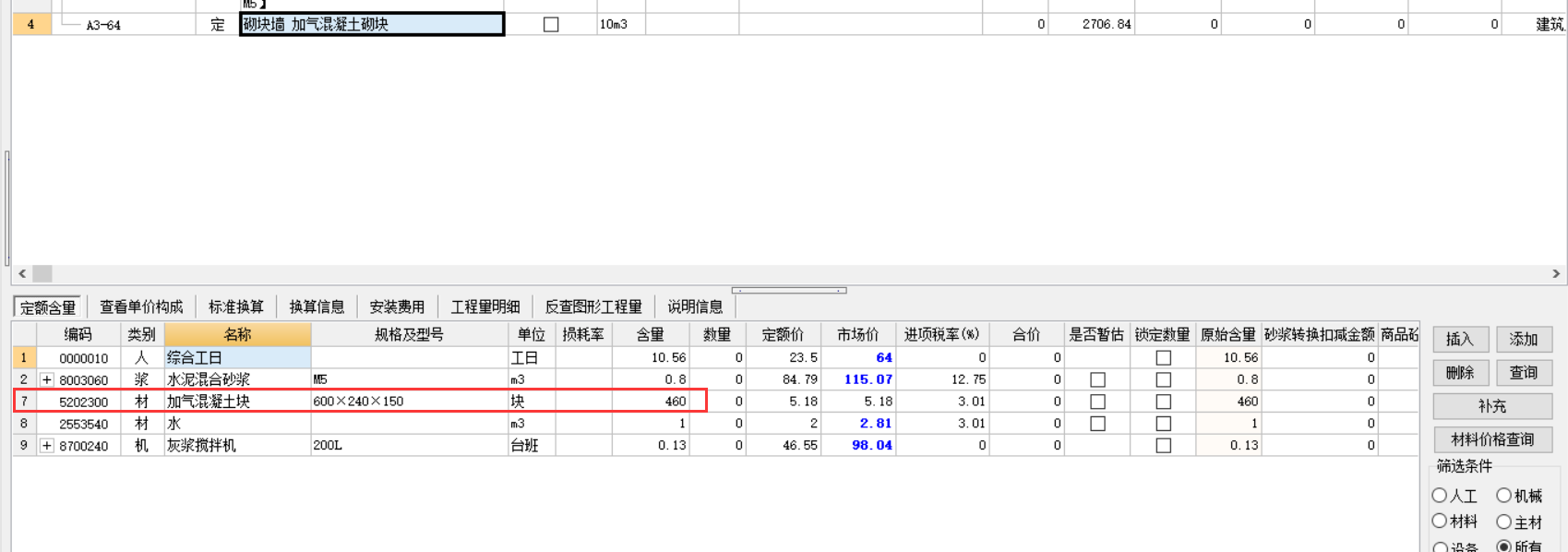The width and height of the screenshot is (1568, 552).
Task: Open the 查看单价构成 tab
Action: click(x=141, y=306)
